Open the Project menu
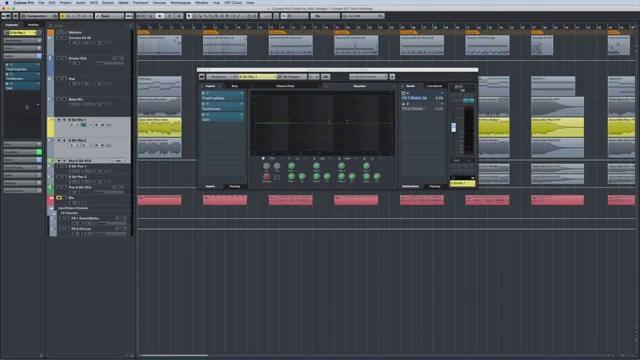Viewport: 640px width, 360px height. tap(65, 2)
